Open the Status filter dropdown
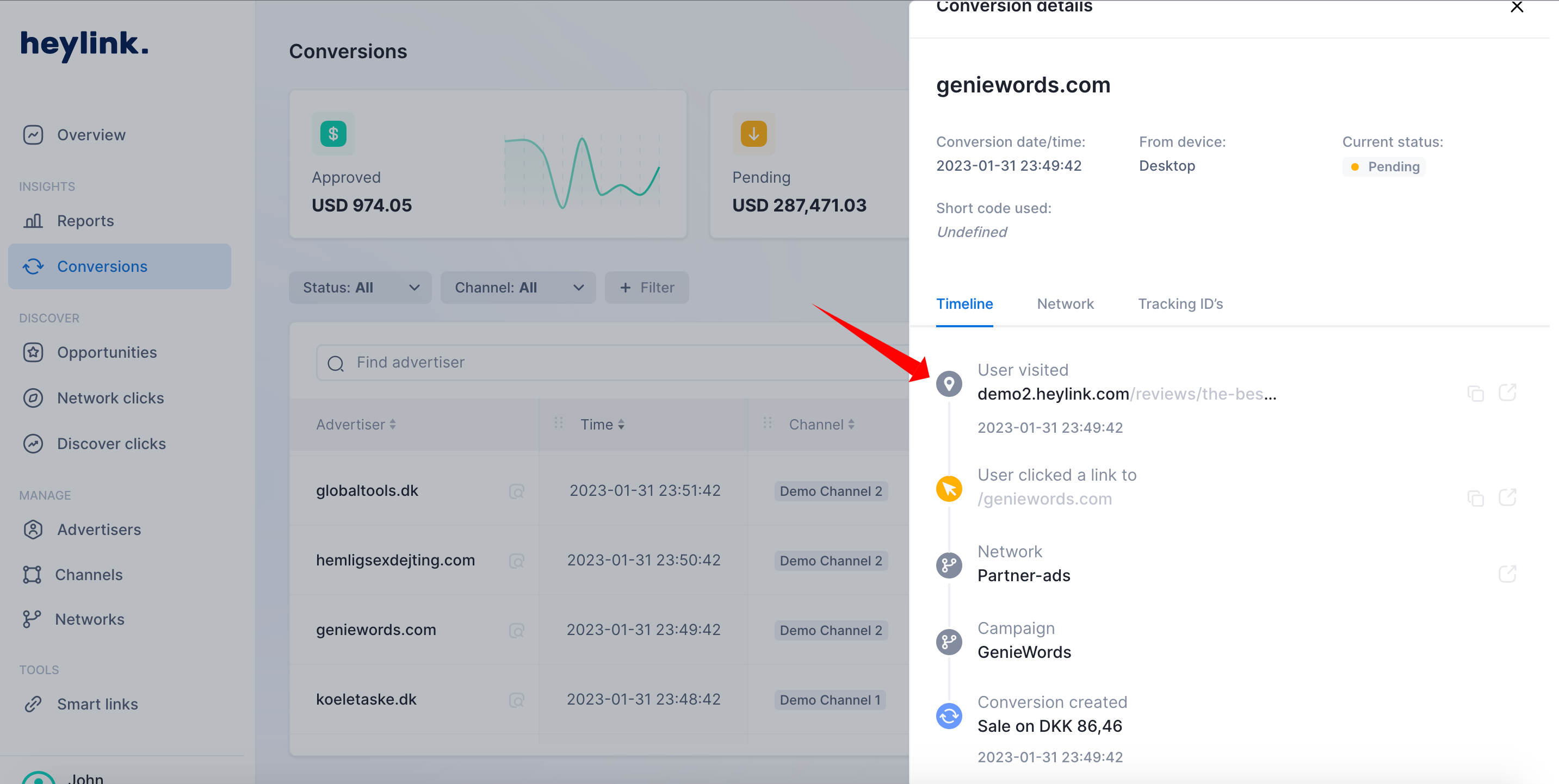The image size is (1559, 784). pyautogui.click(x=358, y=288)
